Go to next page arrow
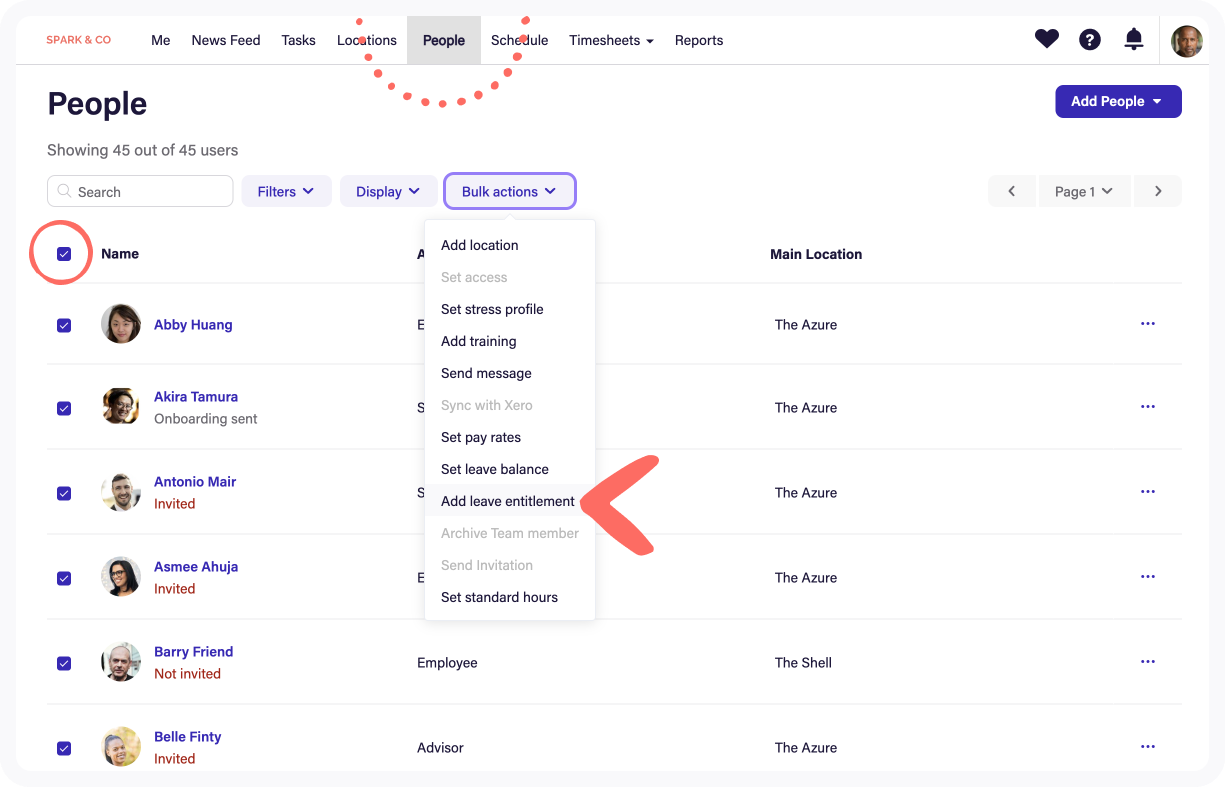This screenshot has width=1225, height=787. (1158, 191)
